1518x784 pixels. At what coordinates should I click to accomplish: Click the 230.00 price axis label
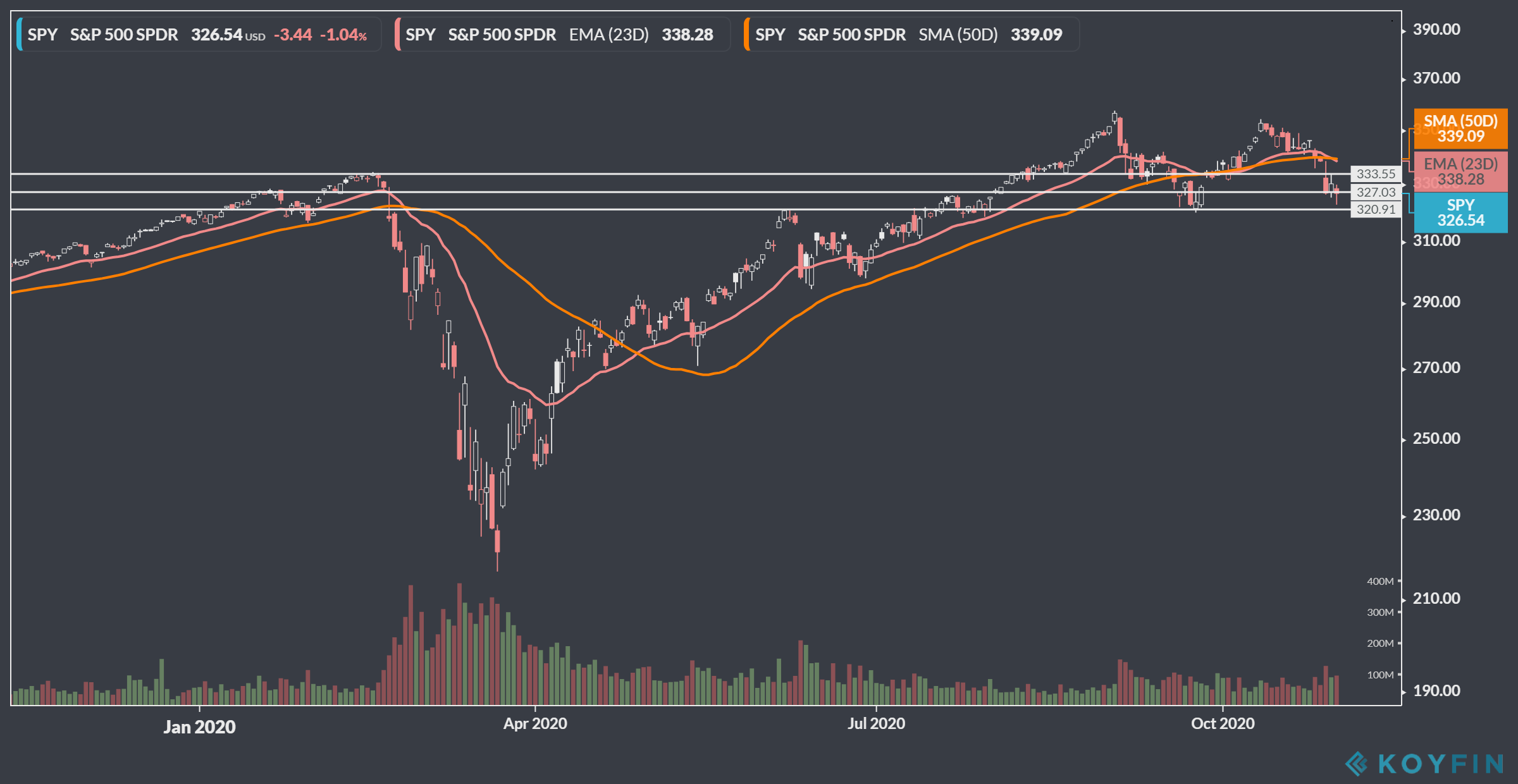pyautogui.click(x=1436, y=515)
